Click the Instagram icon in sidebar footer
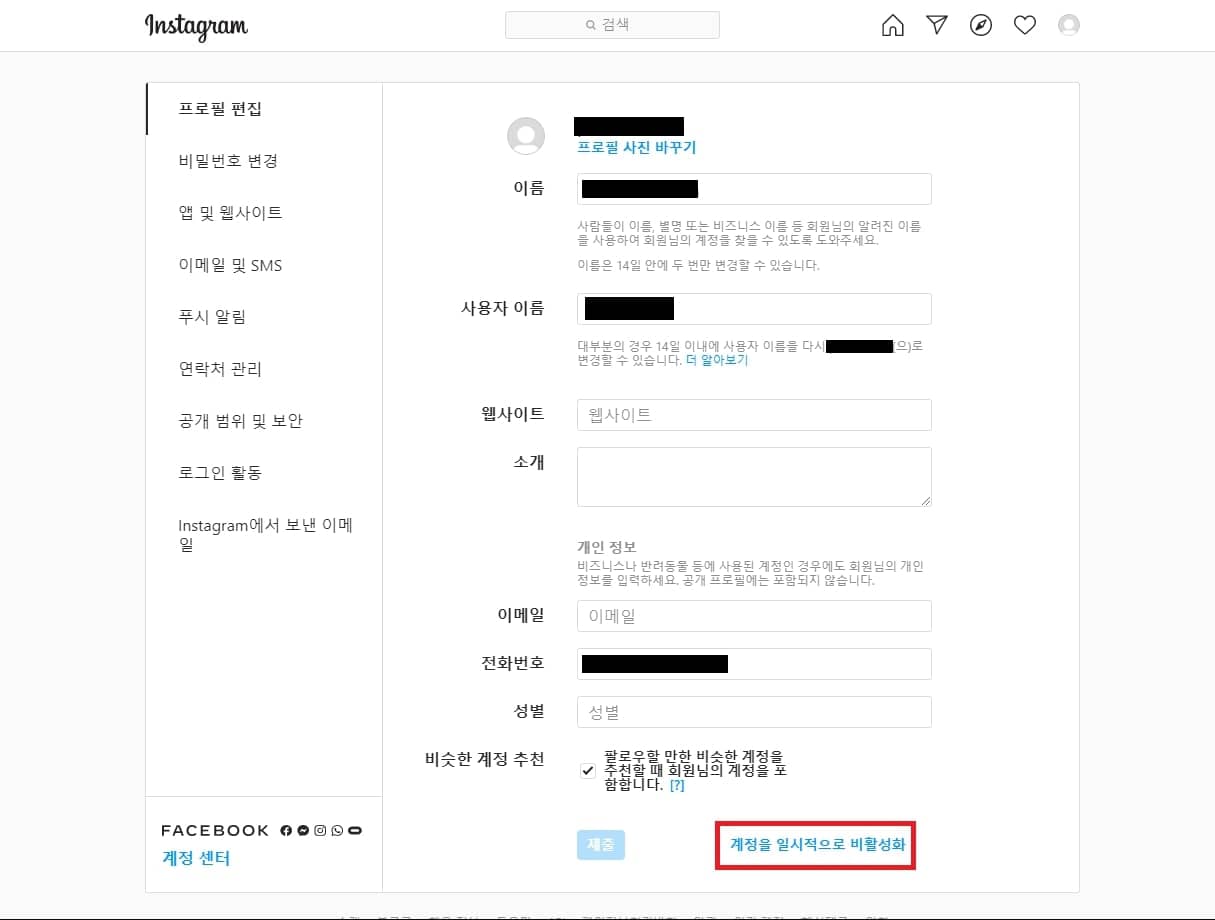 (320, 830)
